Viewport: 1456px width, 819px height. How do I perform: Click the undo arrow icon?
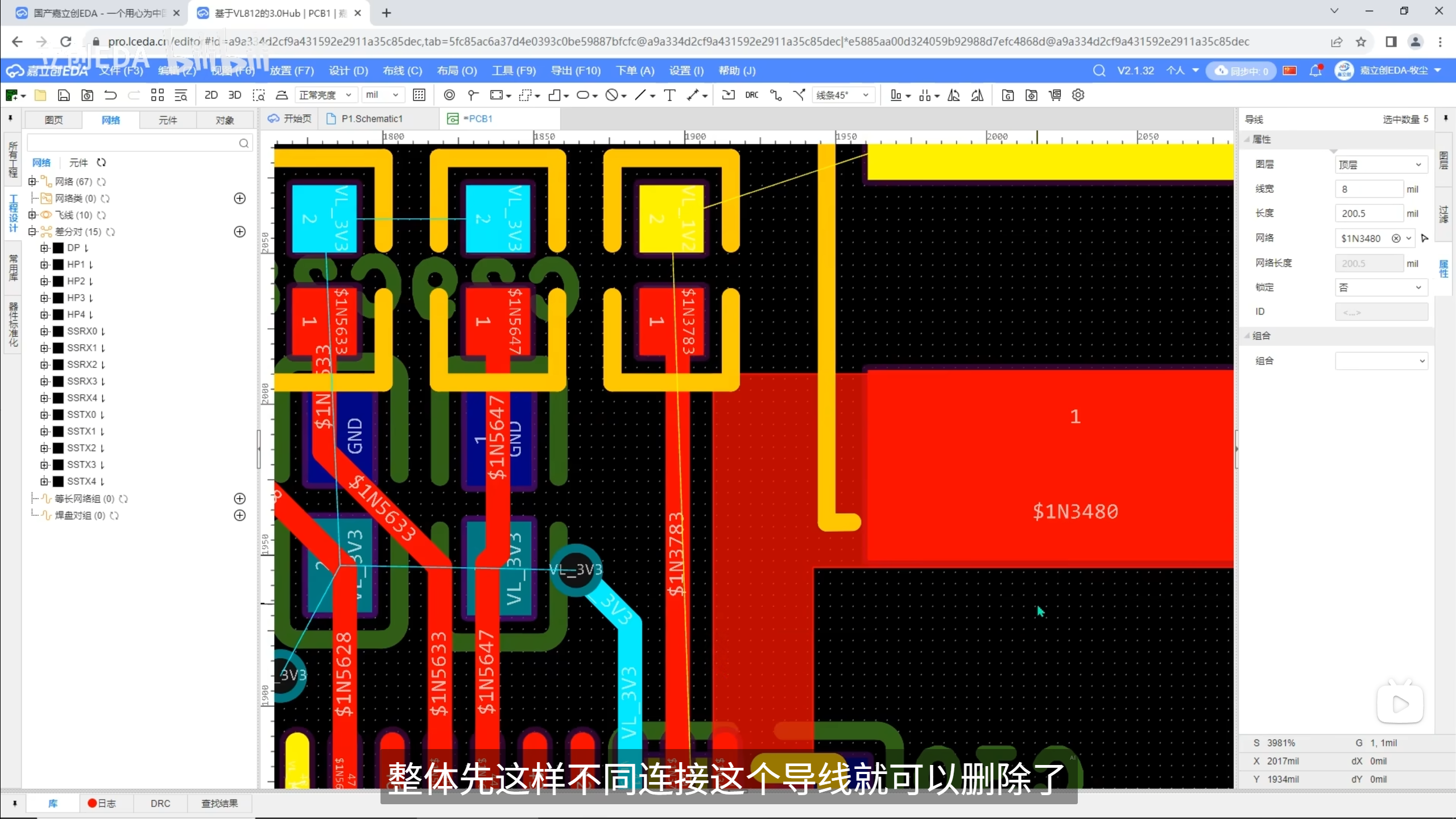click(110, 95)
